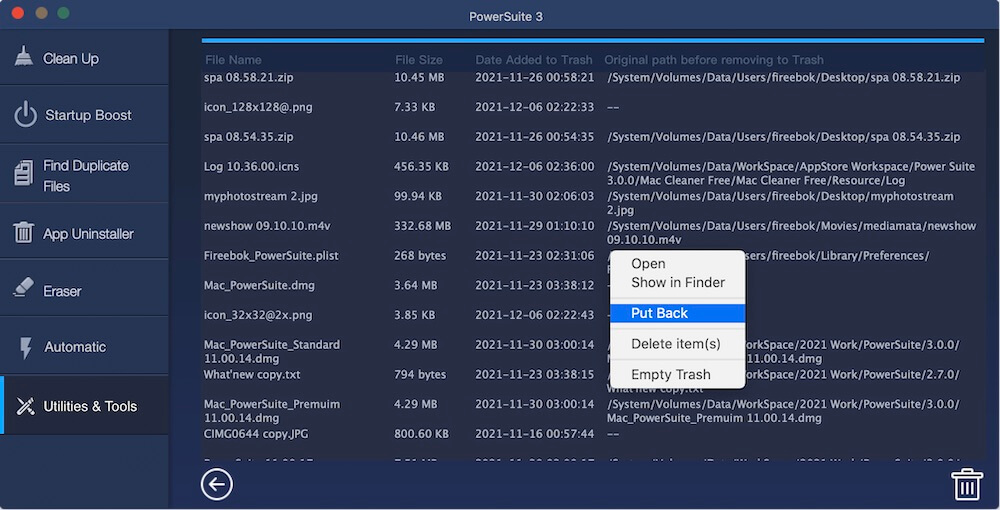The width and height of the screenshot is (1000, 510).
Task: Click original path of Log 10.36.00.icns
Action: point(791,173)
